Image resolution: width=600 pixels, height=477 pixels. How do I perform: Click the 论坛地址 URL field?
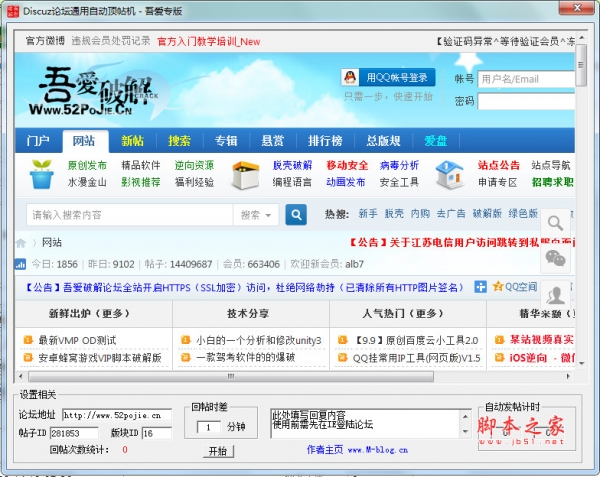117,415
